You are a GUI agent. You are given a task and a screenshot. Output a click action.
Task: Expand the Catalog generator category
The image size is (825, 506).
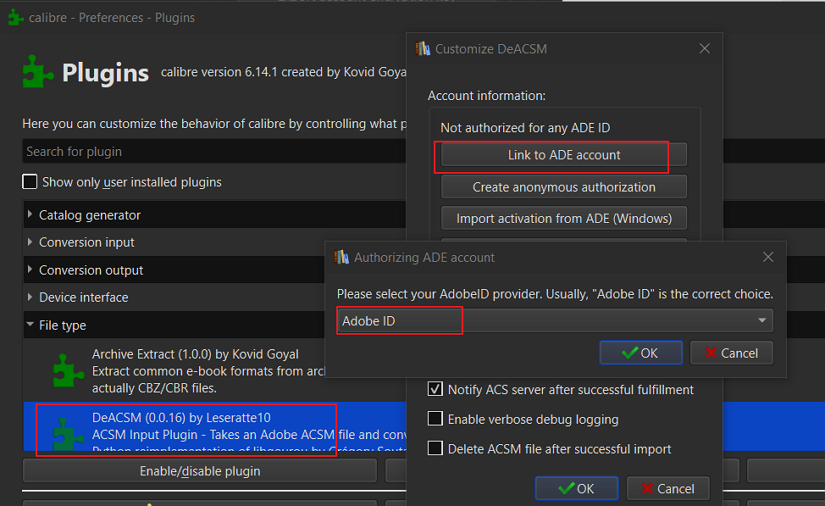tap(30, 215)
